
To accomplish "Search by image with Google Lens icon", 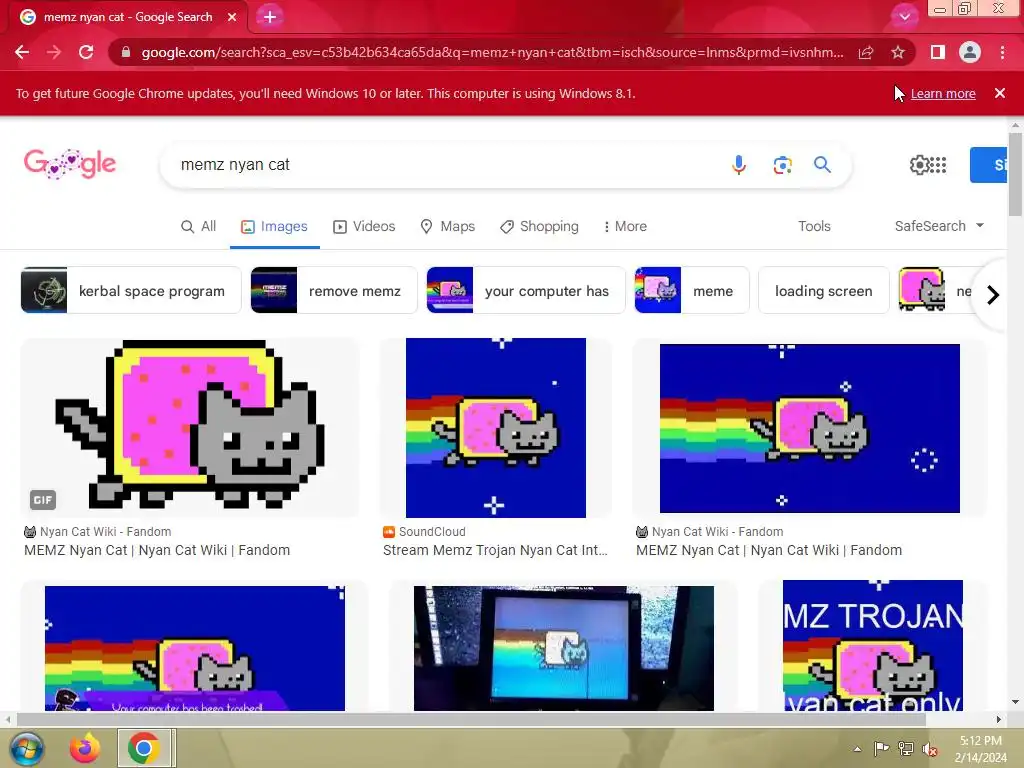I will click(x=782, y=165).
